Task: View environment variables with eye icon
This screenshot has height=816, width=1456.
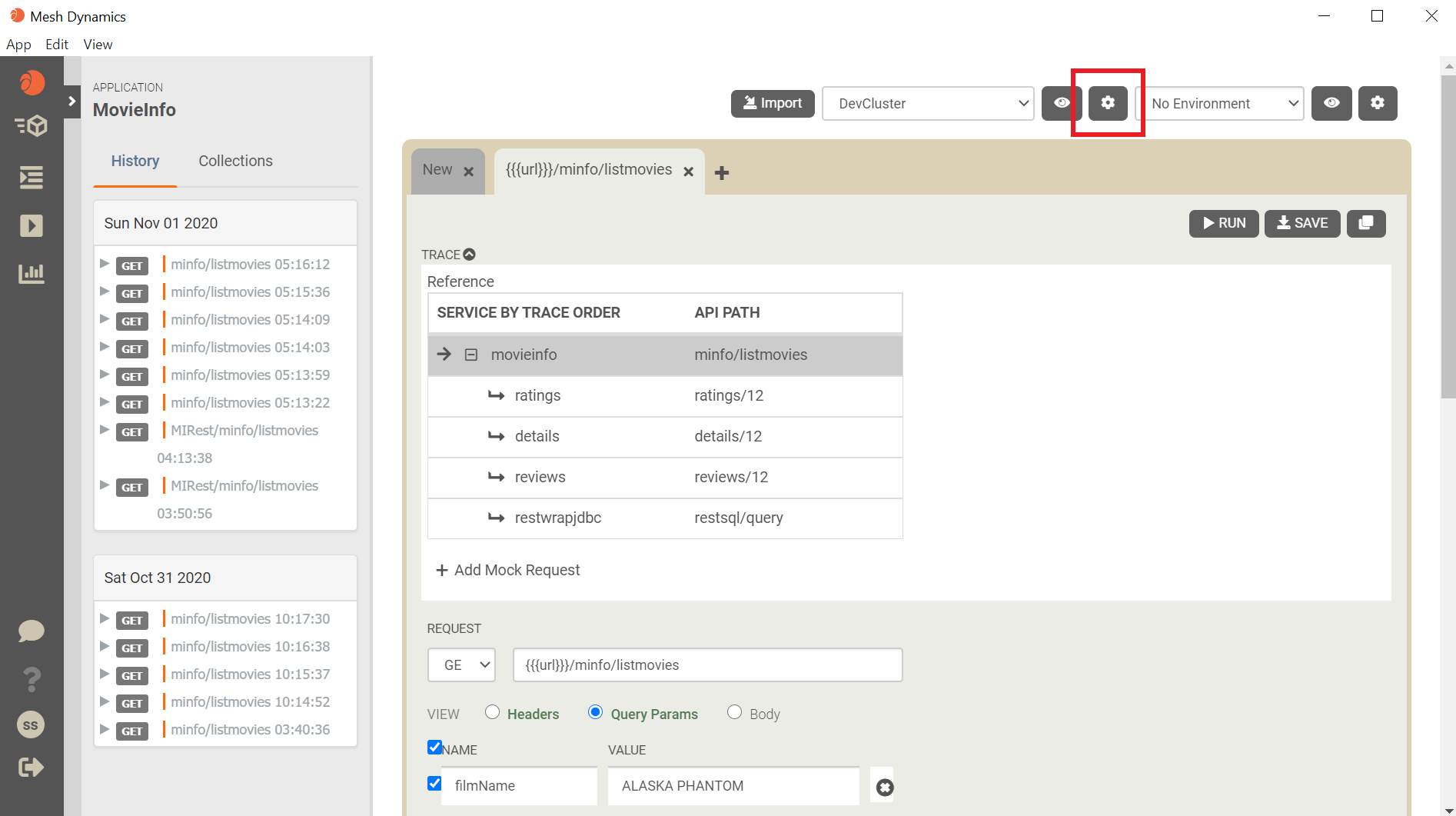Action: [x=1331, y=103]
